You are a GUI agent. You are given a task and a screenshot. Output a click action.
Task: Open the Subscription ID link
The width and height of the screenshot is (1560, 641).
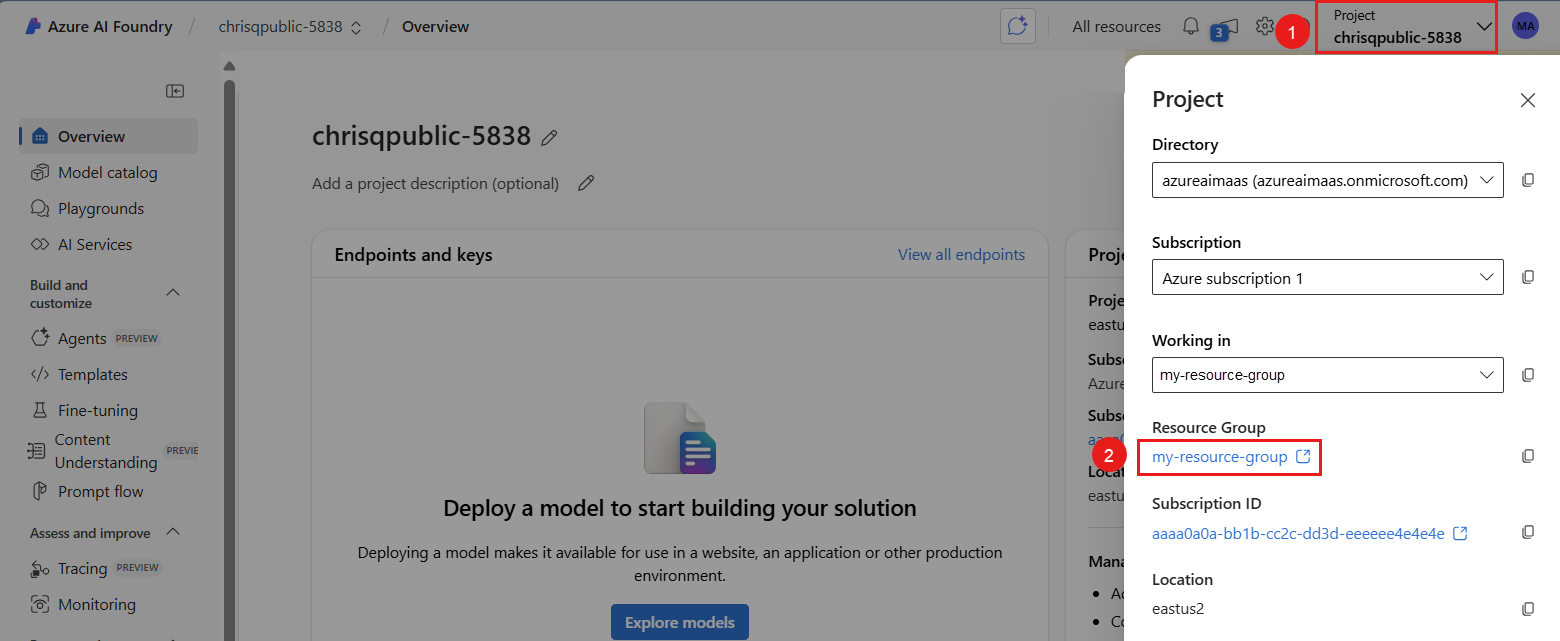[1298, 533]
